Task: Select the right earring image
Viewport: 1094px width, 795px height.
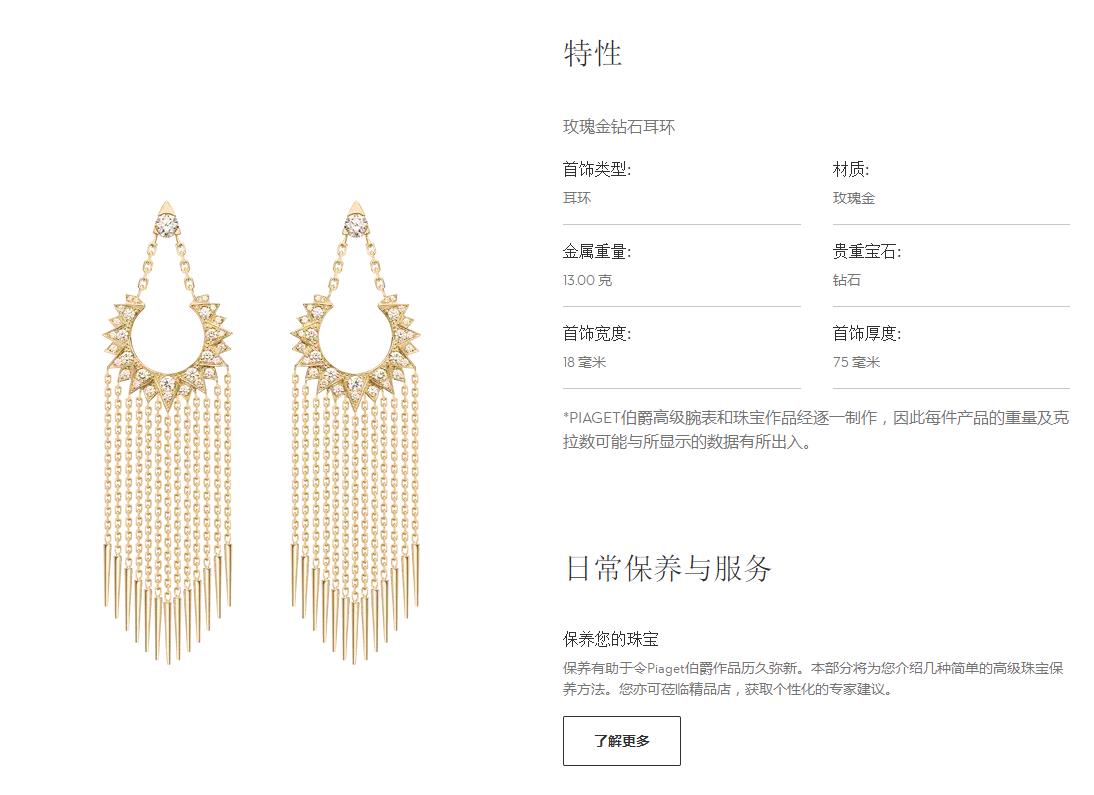Action: pyautogui.click(x=356, y=432)
